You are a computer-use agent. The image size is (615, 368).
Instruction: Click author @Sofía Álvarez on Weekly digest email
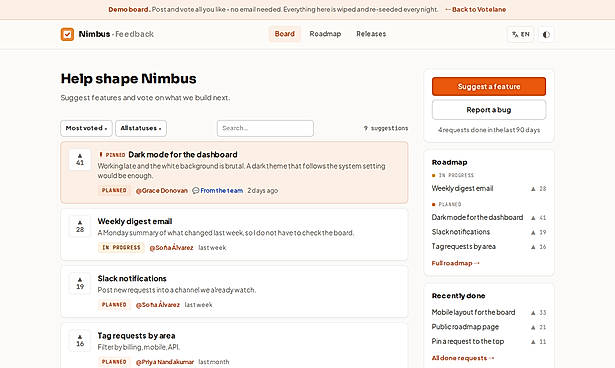point(171,248)
